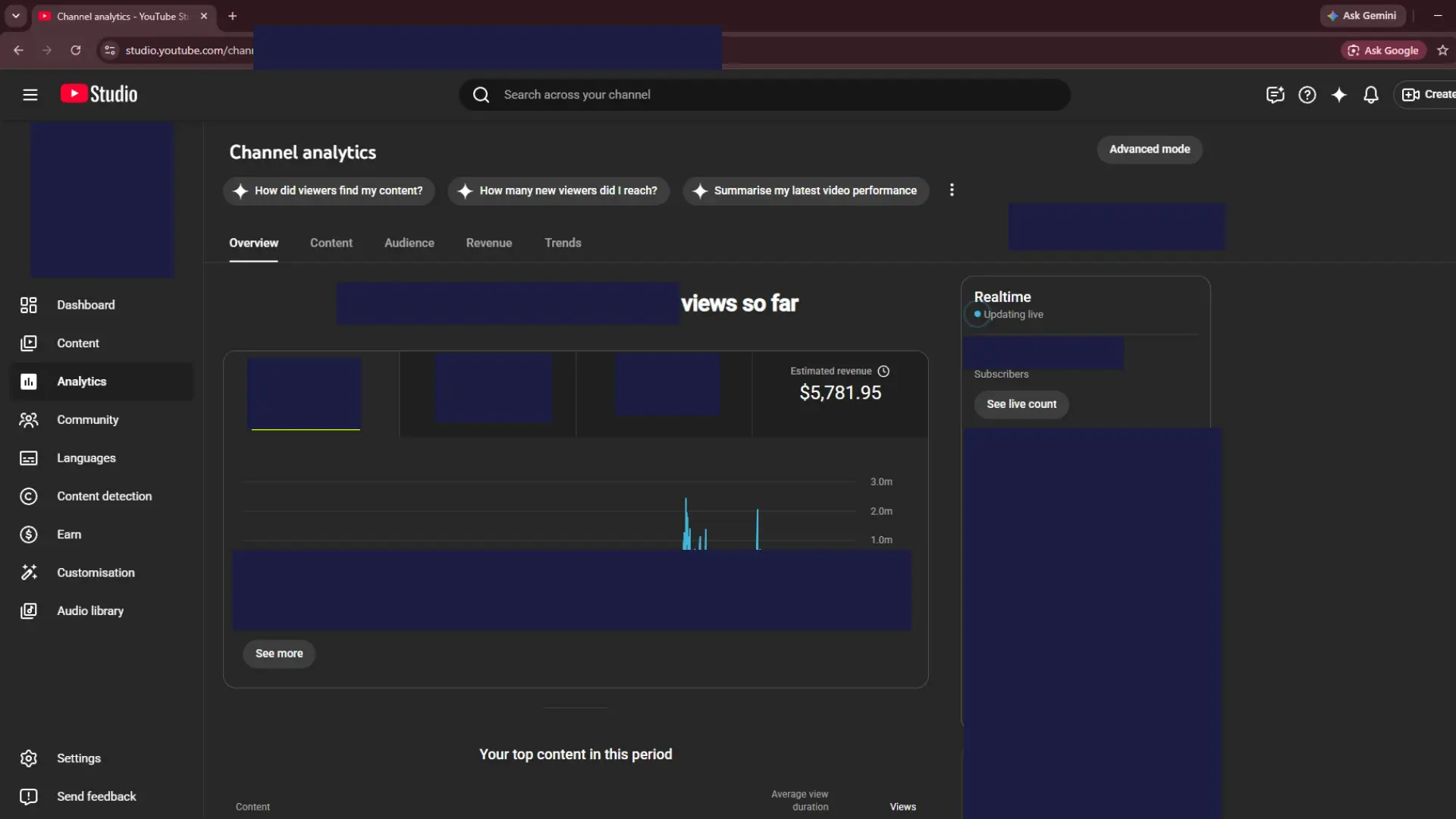This screenshot has height=819, width=1456.
Task: Click the 'Your top content in this period' heading
Action: pos(576,755)
